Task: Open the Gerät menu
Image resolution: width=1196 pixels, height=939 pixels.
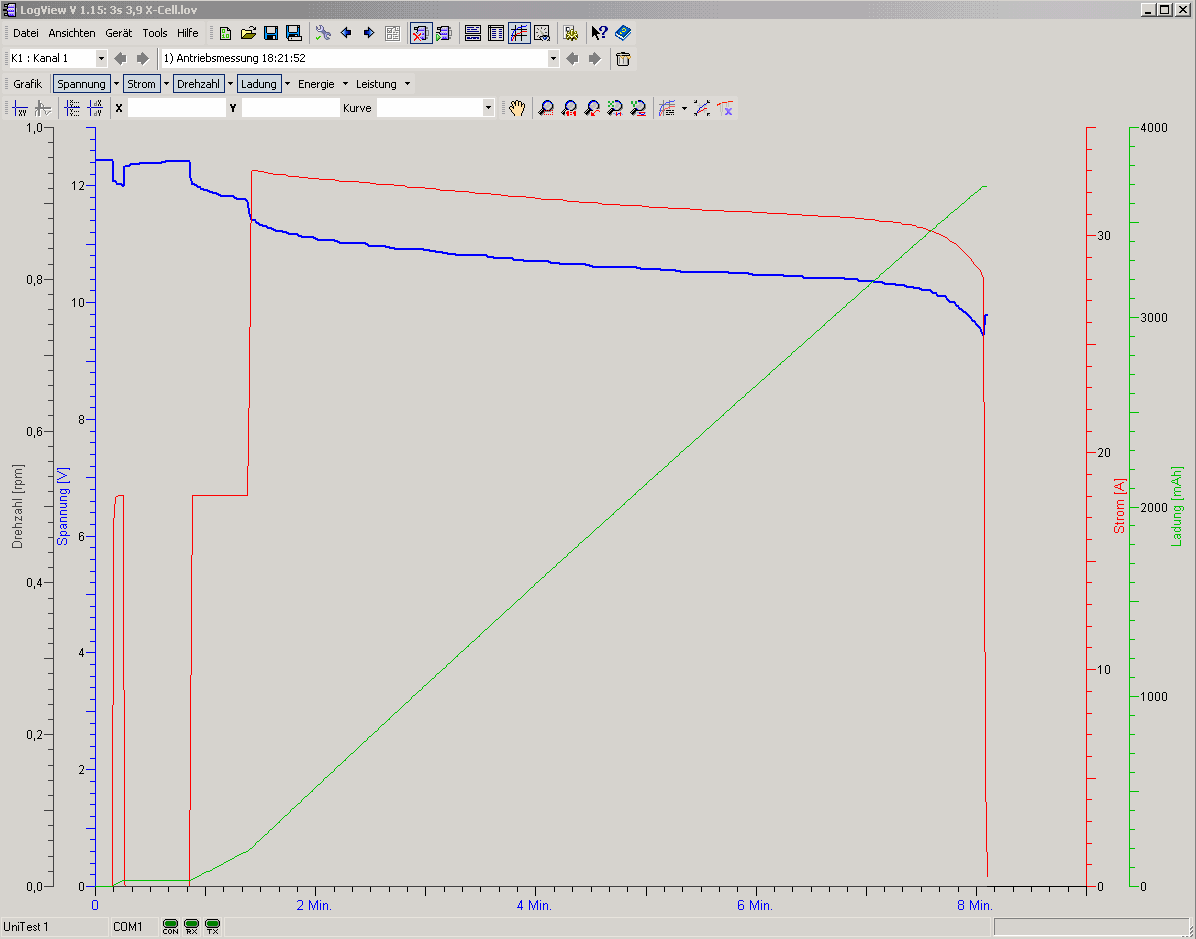Action: pyautogui.click(x=119, y=33)
